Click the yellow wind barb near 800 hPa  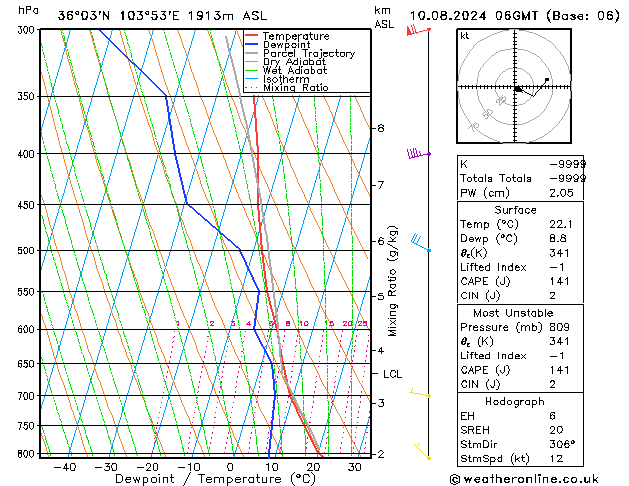422,451
